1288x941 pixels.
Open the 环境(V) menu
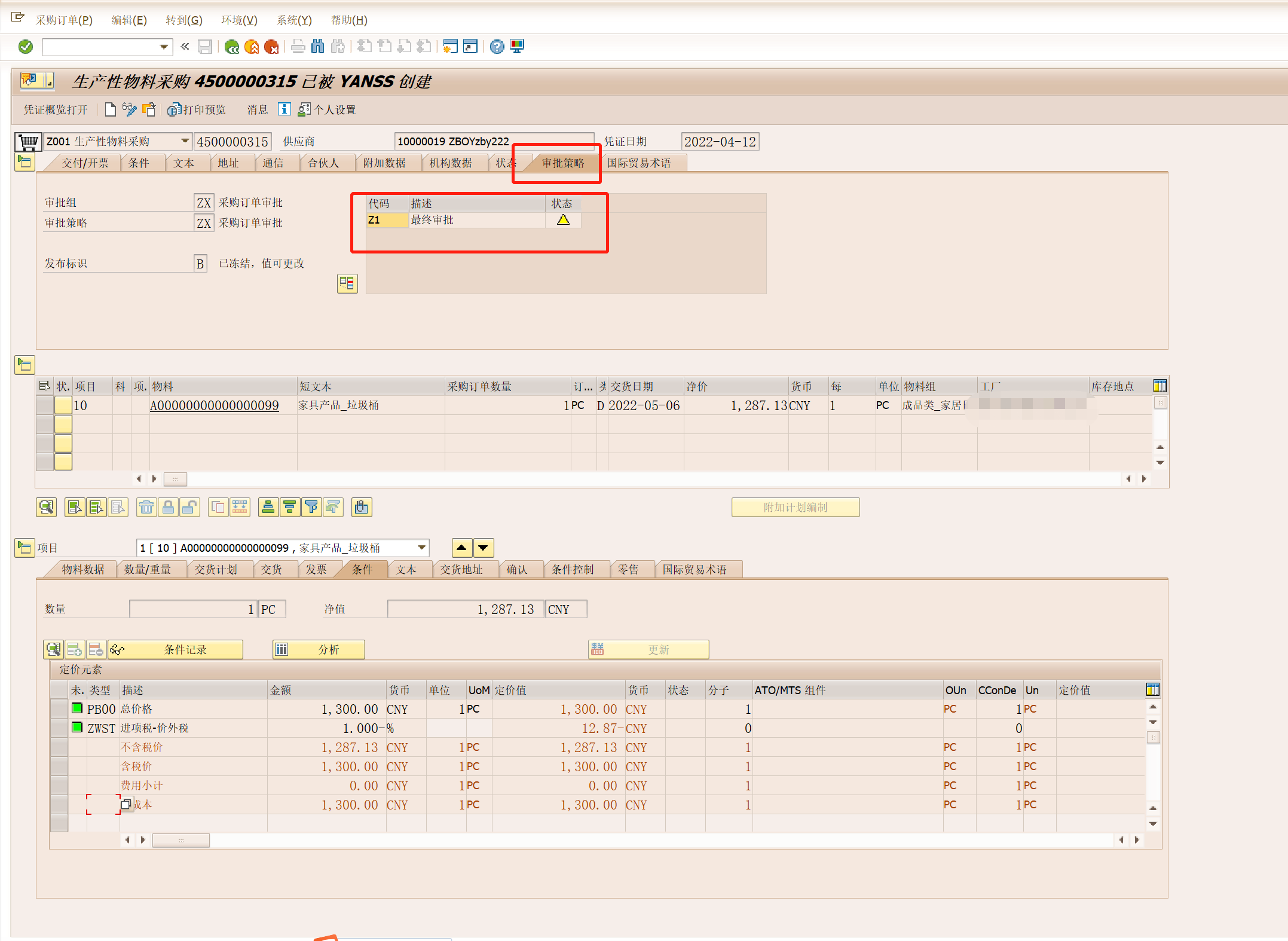[238, 20]
